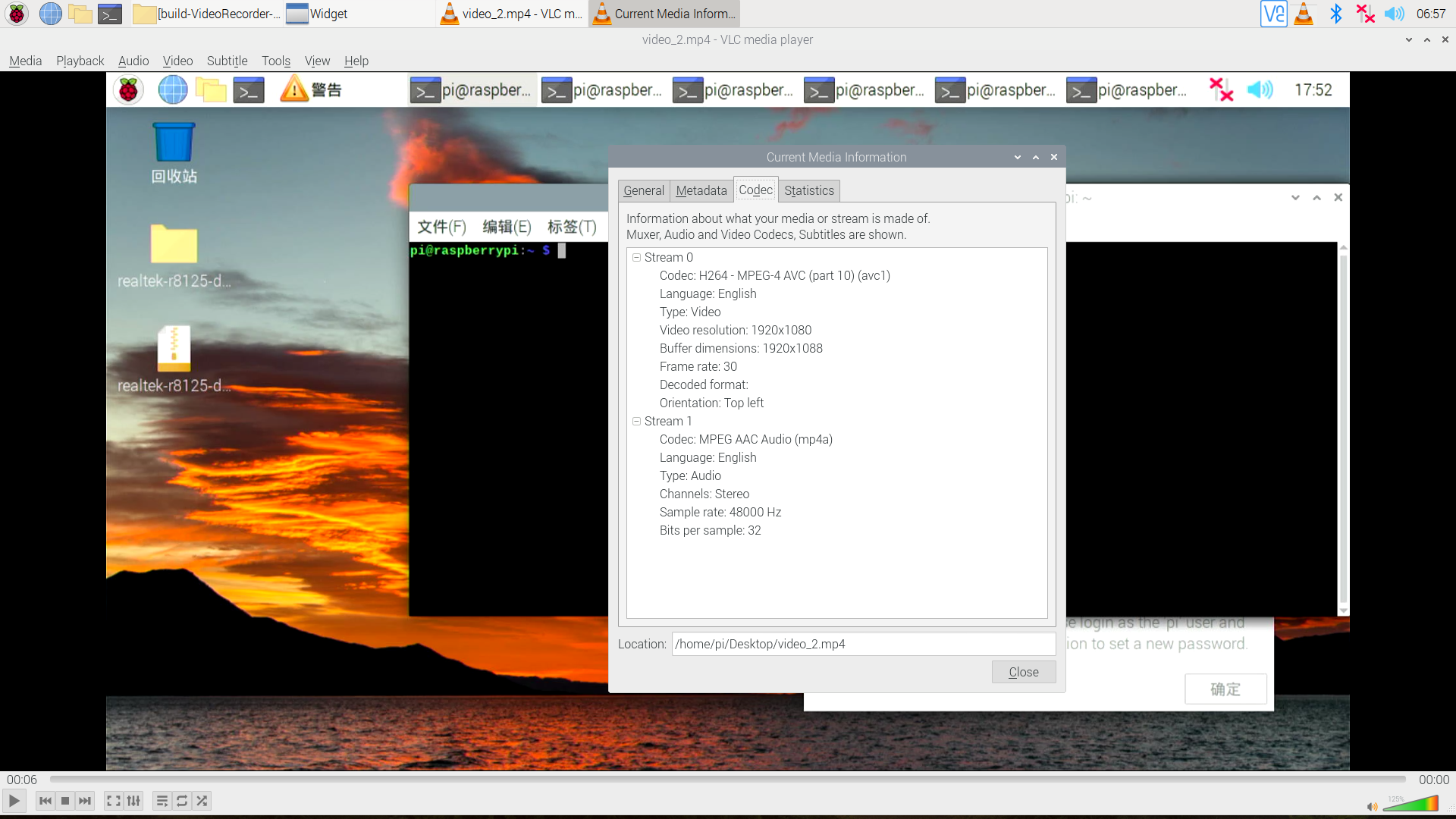Click the elapsed time 00:06 label
This screenshot has height=819, width=1456.
point(22,780)
